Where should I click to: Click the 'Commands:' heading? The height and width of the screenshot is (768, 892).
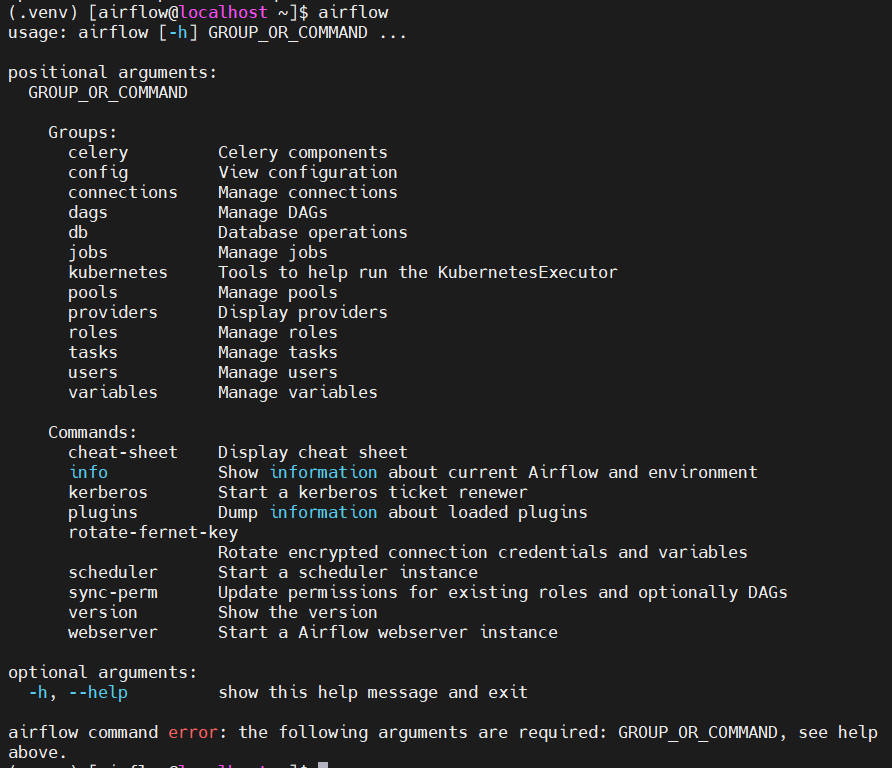[x=93, y=432]
